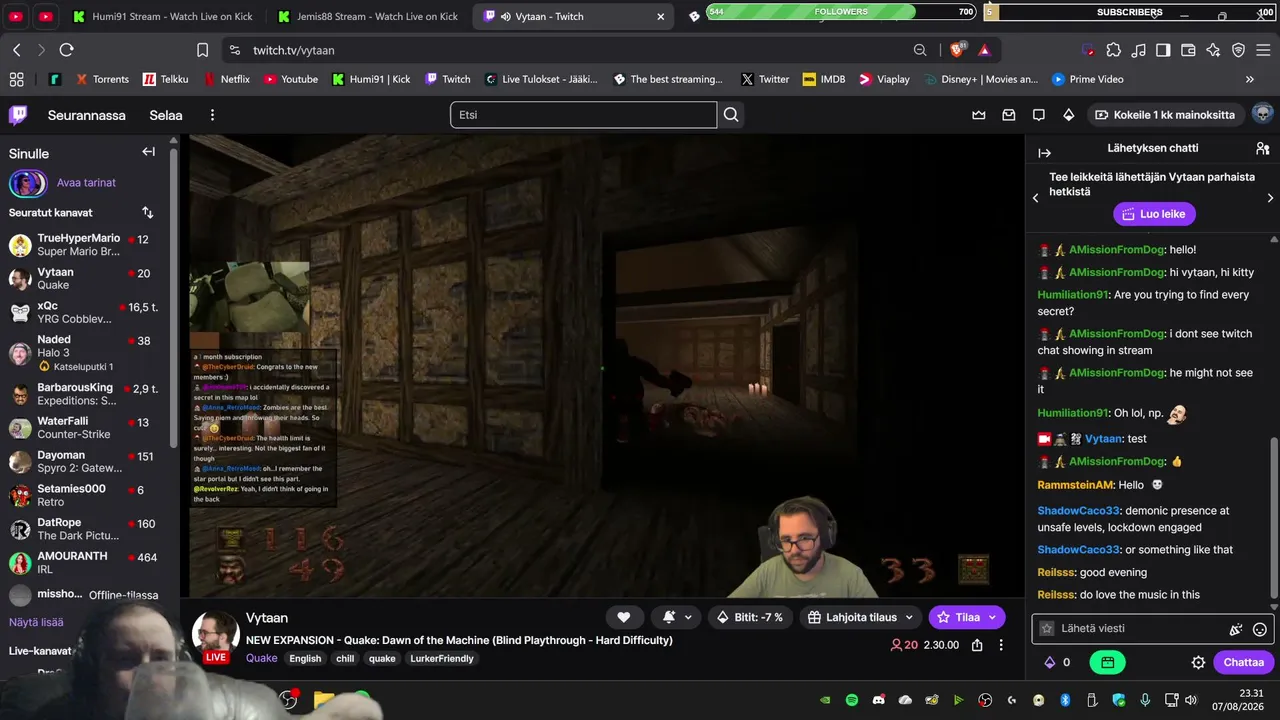Click the Chattaa send button

coord(1244,662)
